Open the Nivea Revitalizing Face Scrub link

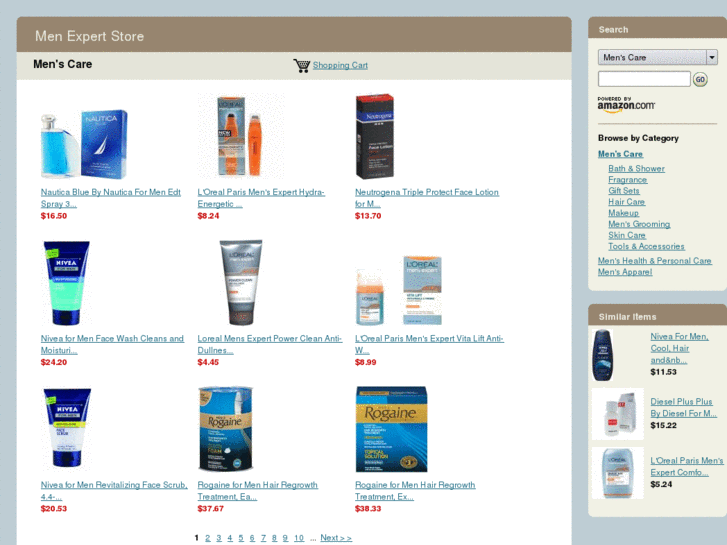[x=114, y=491]
